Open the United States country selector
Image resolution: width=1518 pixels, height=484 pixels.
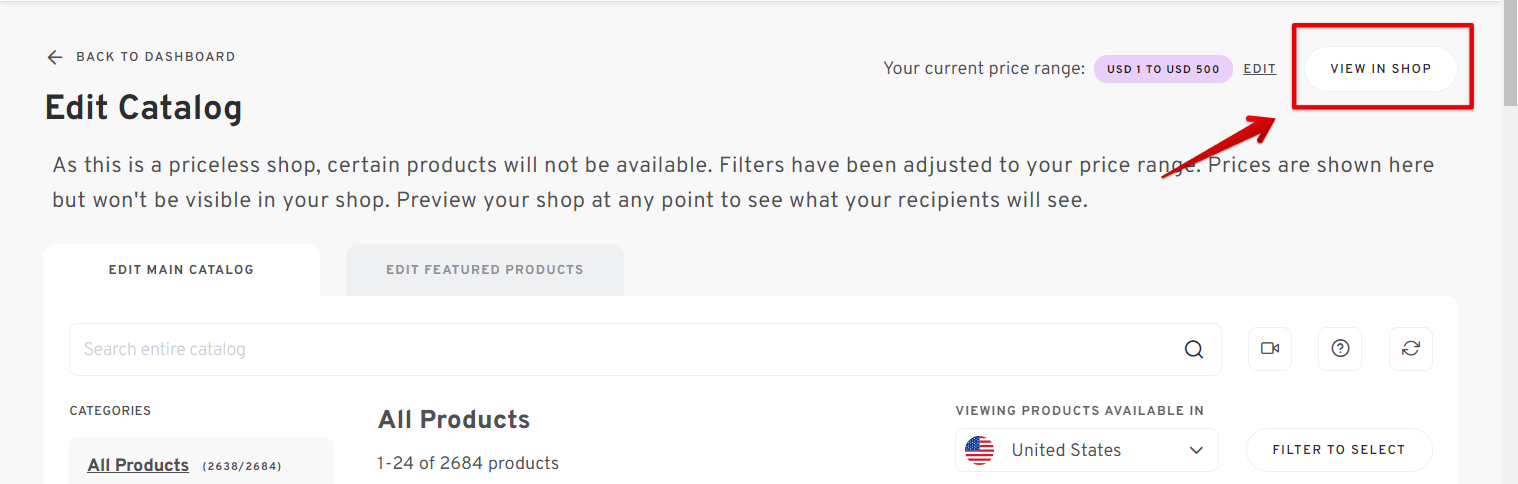(1087, 450)
